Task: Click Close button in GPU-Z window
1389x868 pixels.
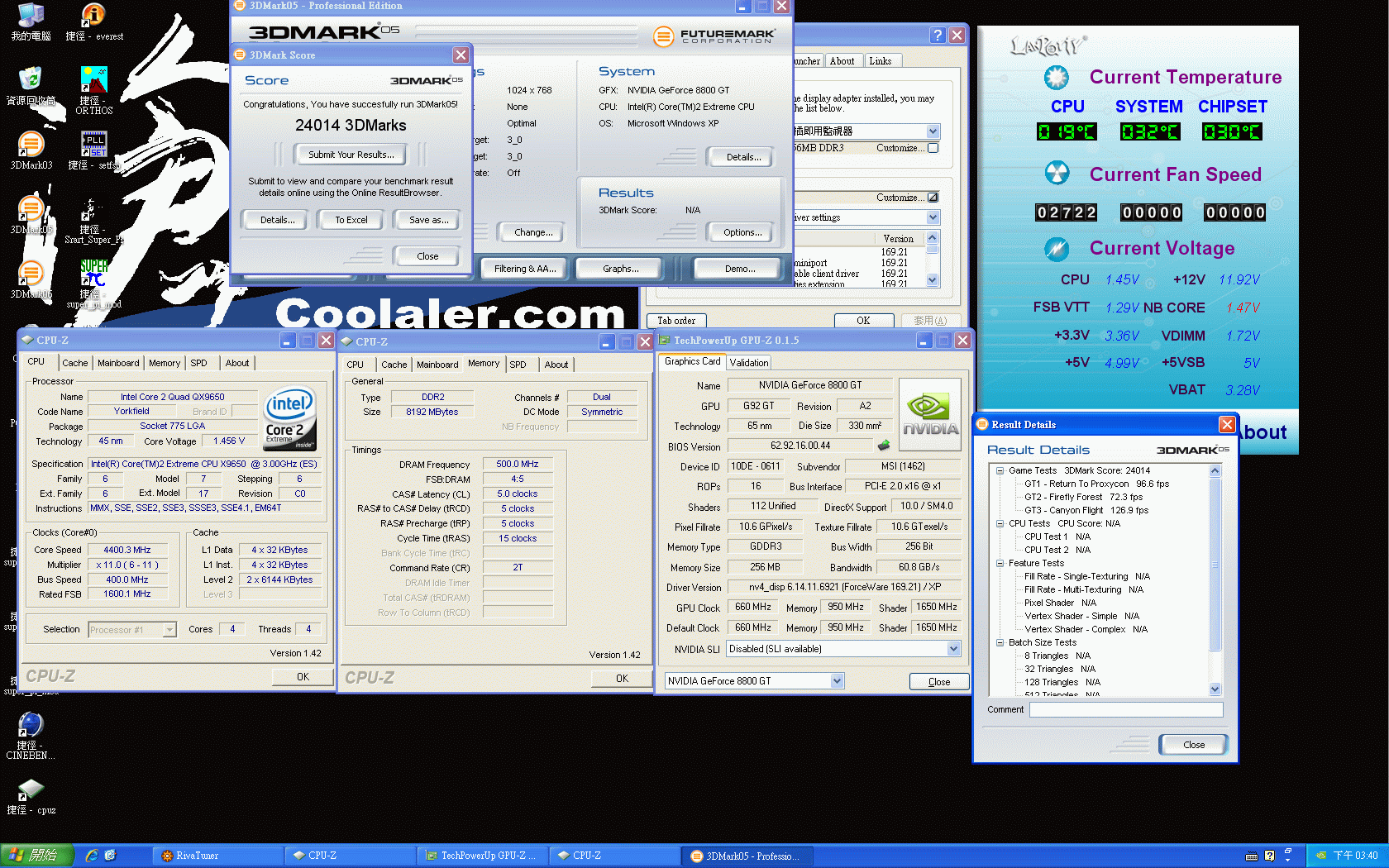Action: click(939, 682)
